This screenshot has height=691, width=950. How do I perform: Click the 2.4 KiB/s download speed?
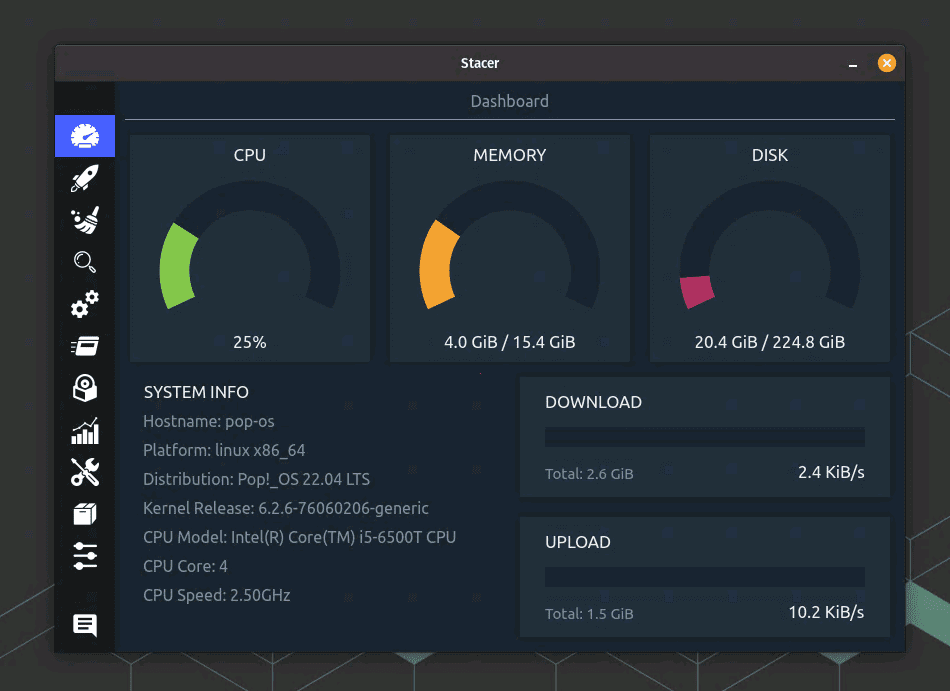tap(830, 473)
